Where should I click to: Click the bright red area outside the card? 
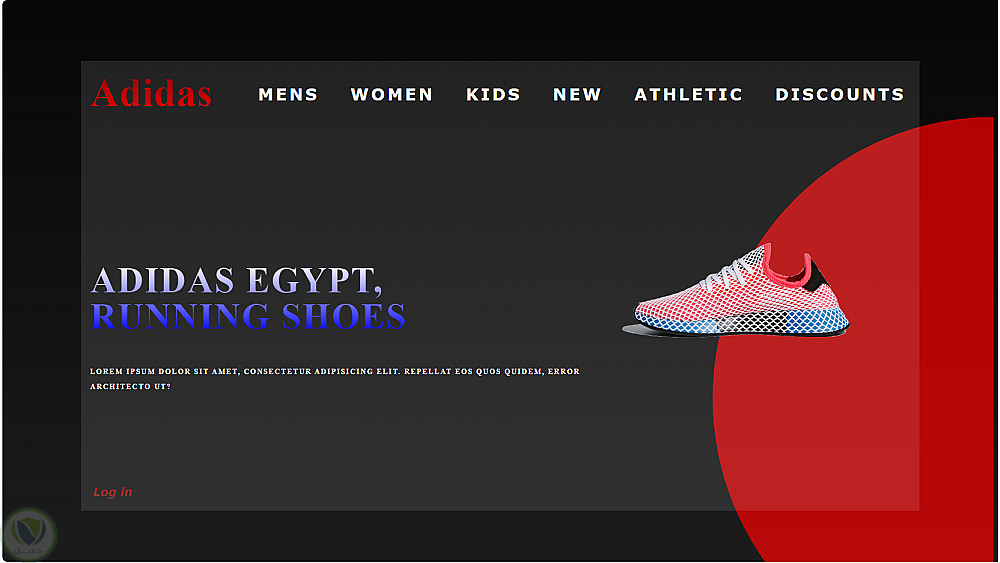(955, 319)
